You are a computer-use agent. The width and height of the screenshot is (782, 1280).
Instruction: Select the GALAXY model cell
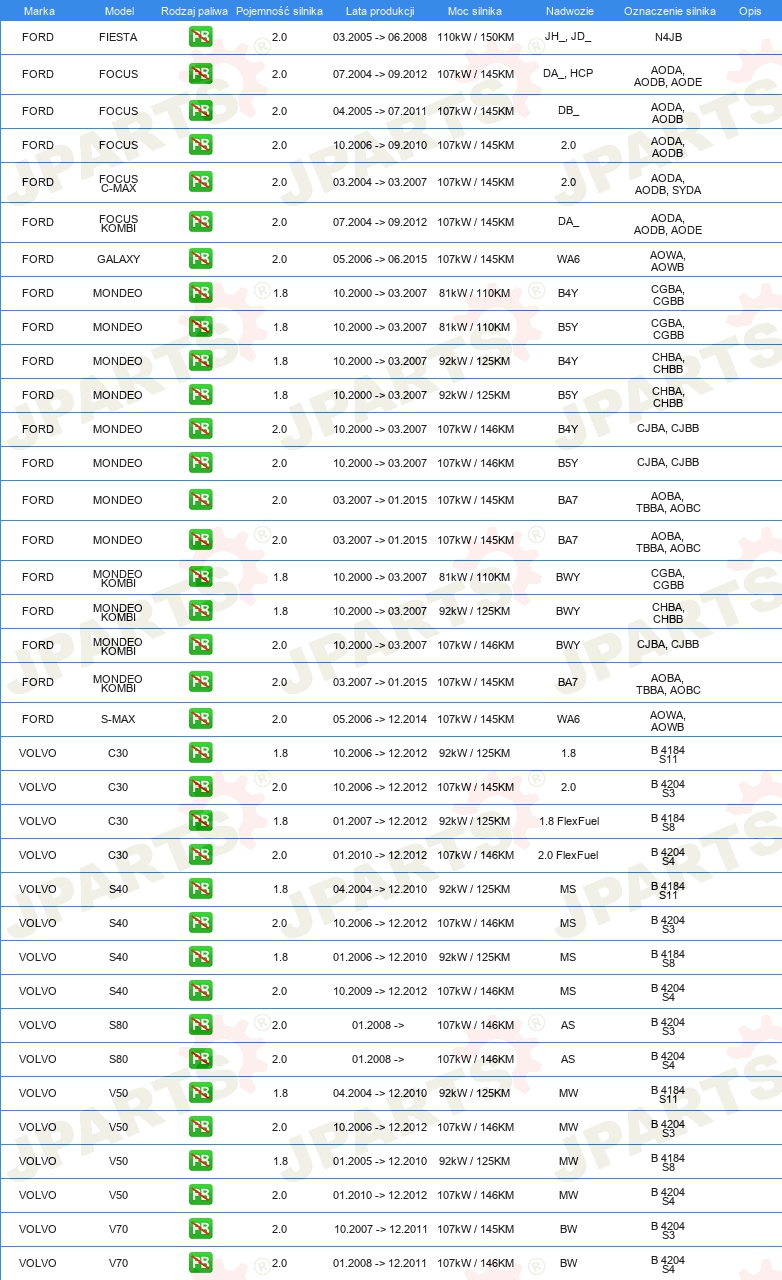pyautogui.click(x=118, y=259)
